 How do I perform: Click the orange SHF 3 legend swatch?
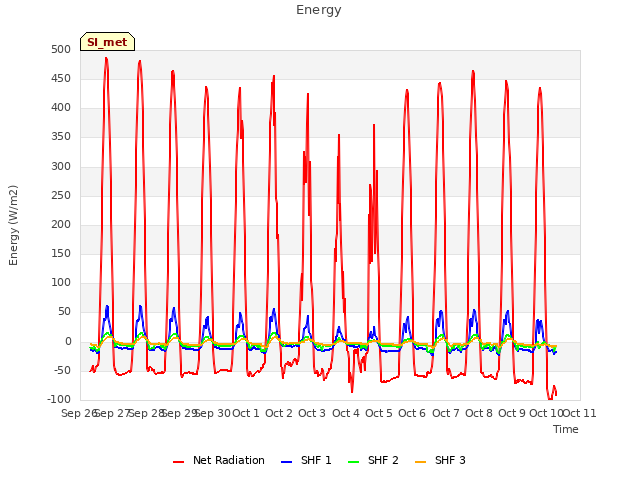[x=420, y=462]
